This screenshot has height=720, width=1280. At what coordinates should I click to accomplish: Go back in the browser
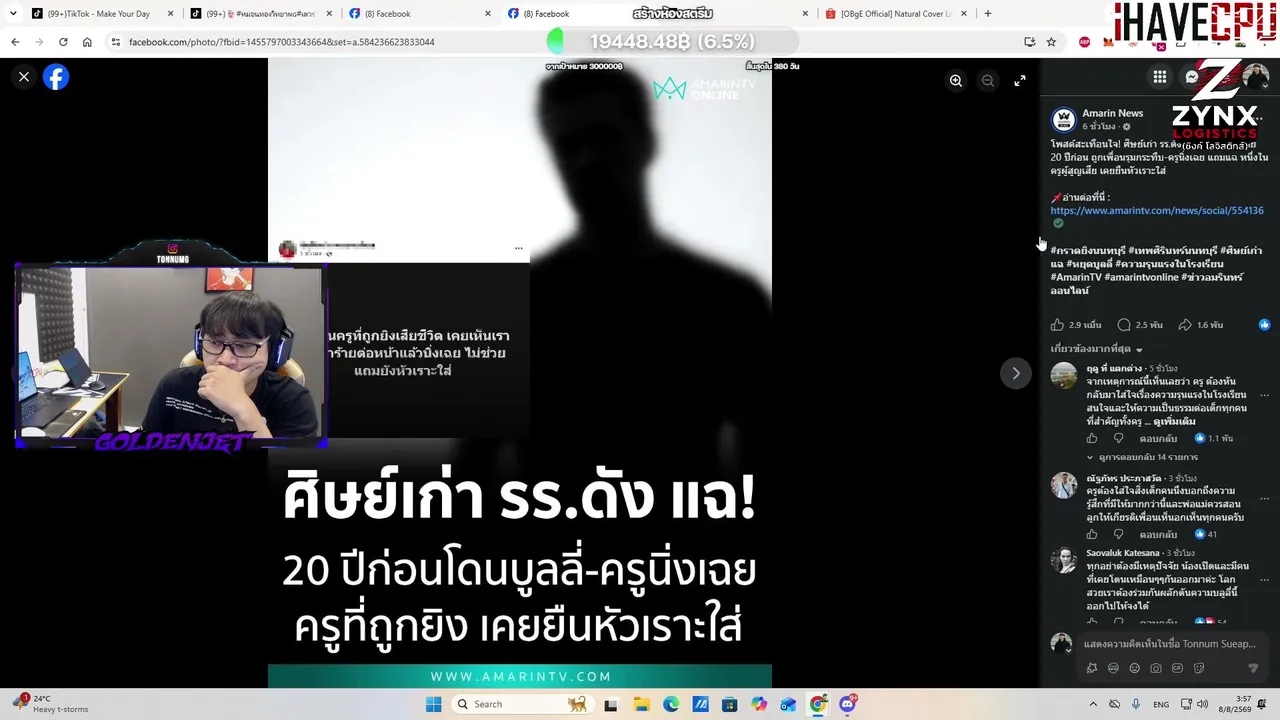click(15, 42)
